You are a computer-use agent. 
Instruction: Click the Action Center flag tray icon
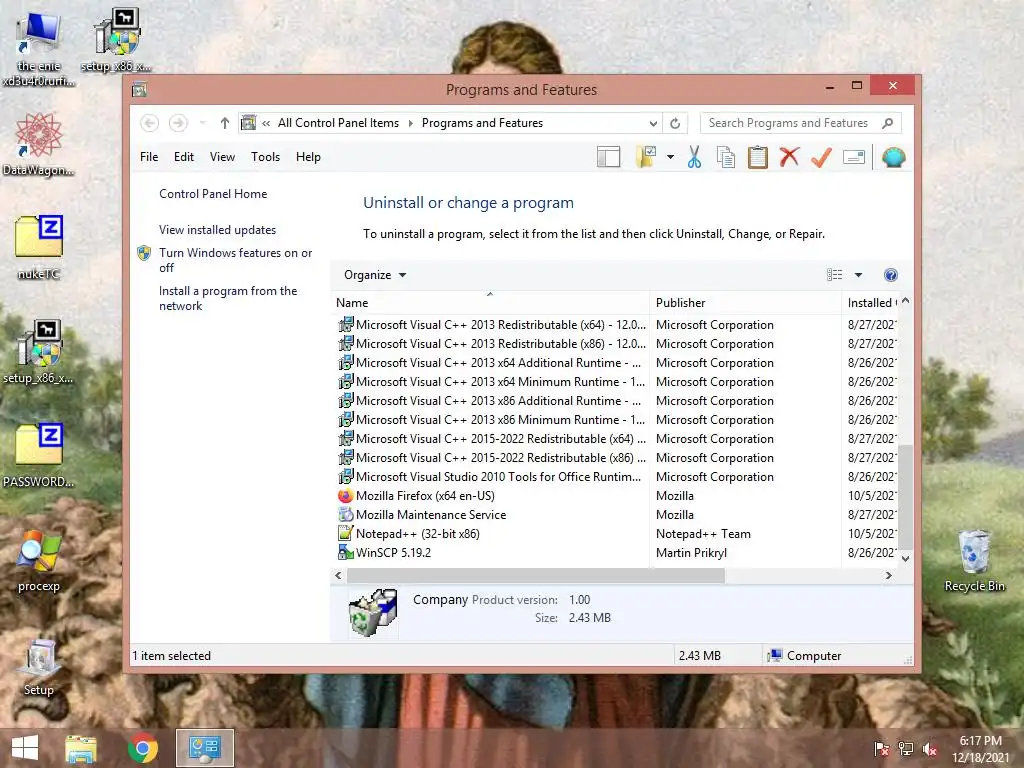tap(881, 749)
